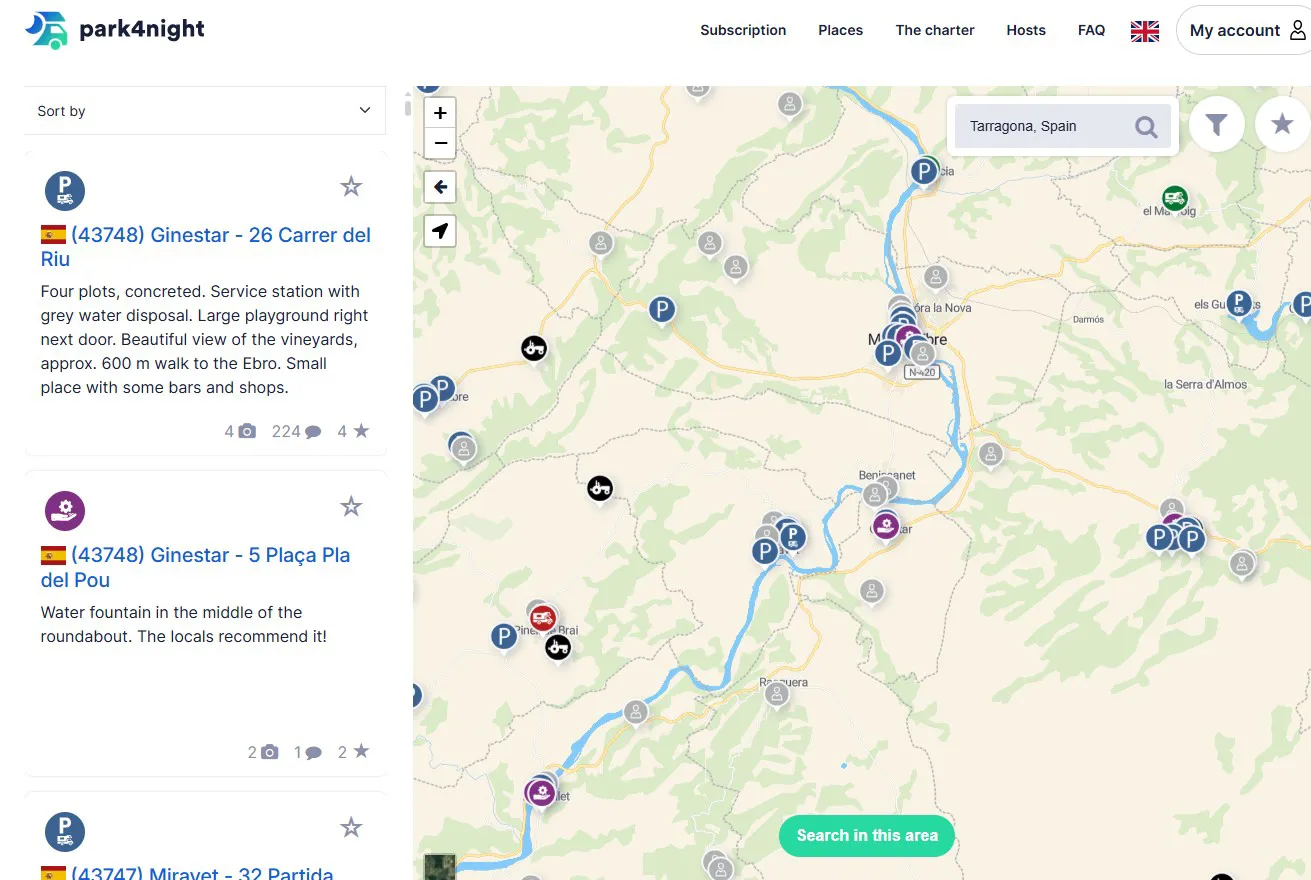
Task: Favorite the Ginestar 26 Carrer del Riu listing
Action: (351, 187)
